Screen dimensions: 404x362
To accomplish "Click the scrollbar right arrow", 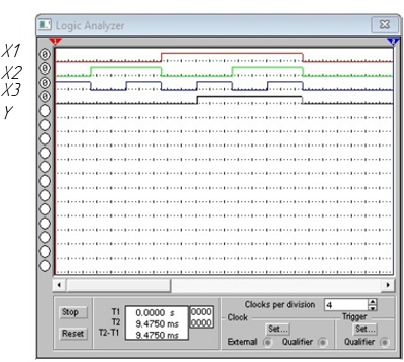I will [x=388, y=285].
